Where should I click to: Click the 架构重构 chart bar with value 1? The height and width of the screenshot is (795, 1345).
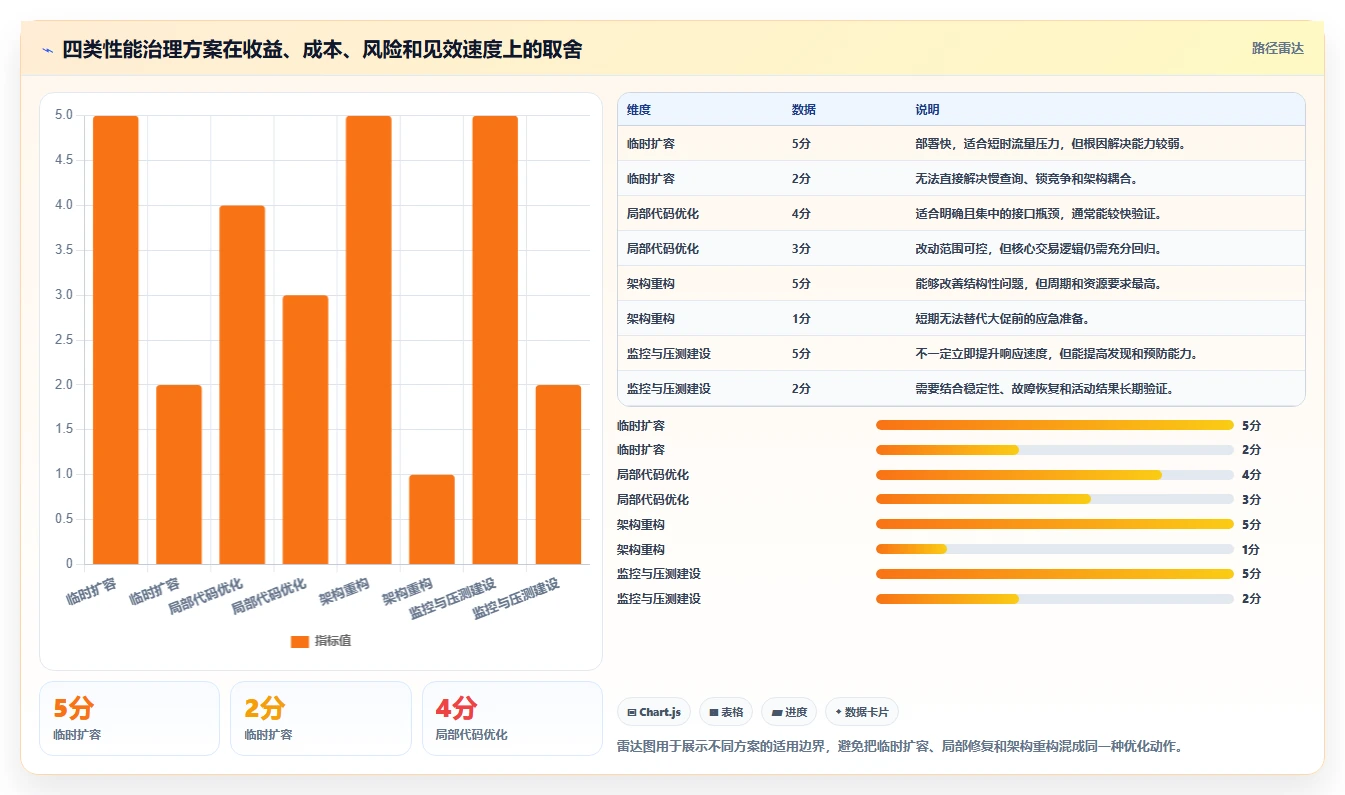(432, 519)
